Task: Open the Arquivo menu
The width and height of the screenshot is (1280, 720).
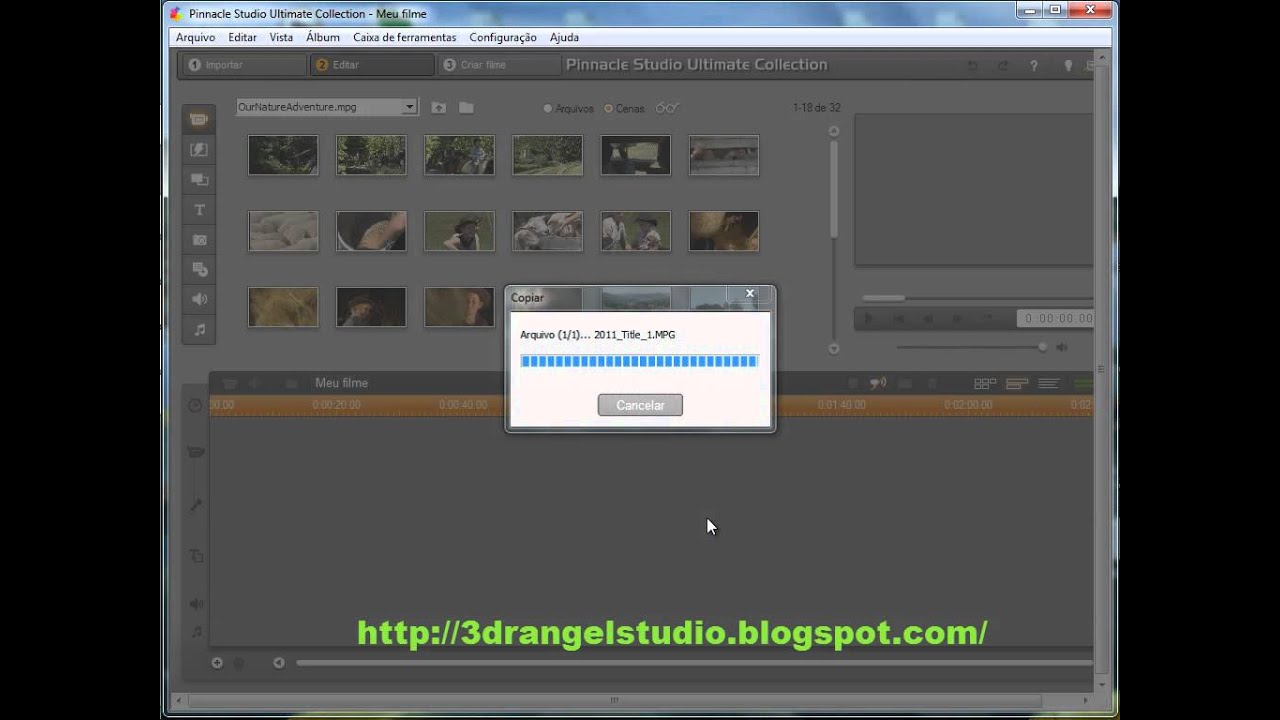Action: point(195,37)
